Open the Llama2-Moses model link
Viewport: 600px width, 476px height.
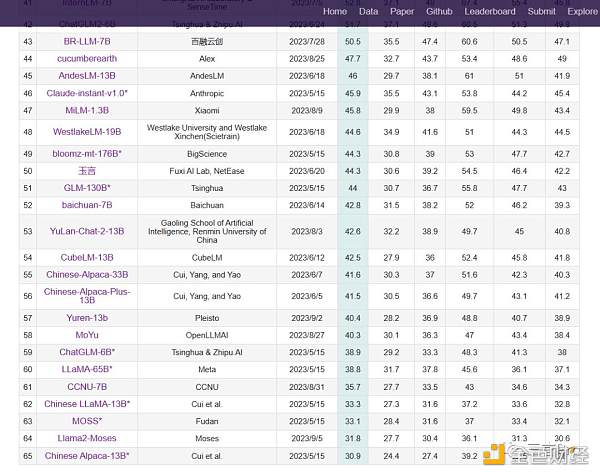pyautogui.click(x=87, y=438)
